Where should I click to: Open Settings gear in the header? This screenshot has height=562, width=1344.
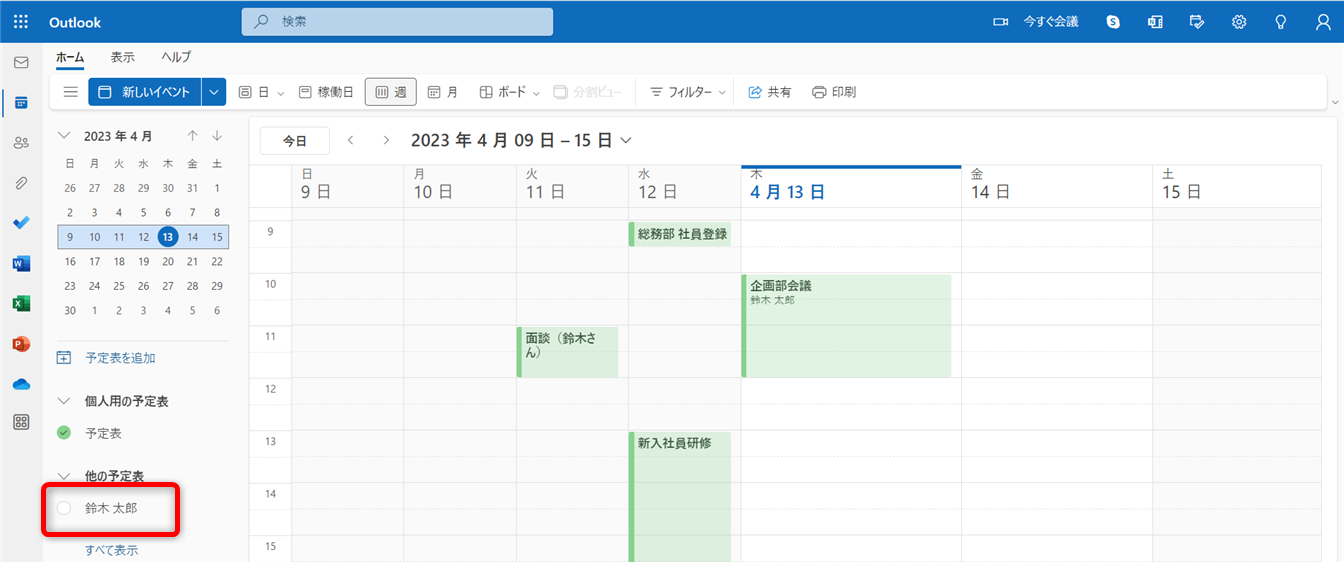[x=1239, y=21]
